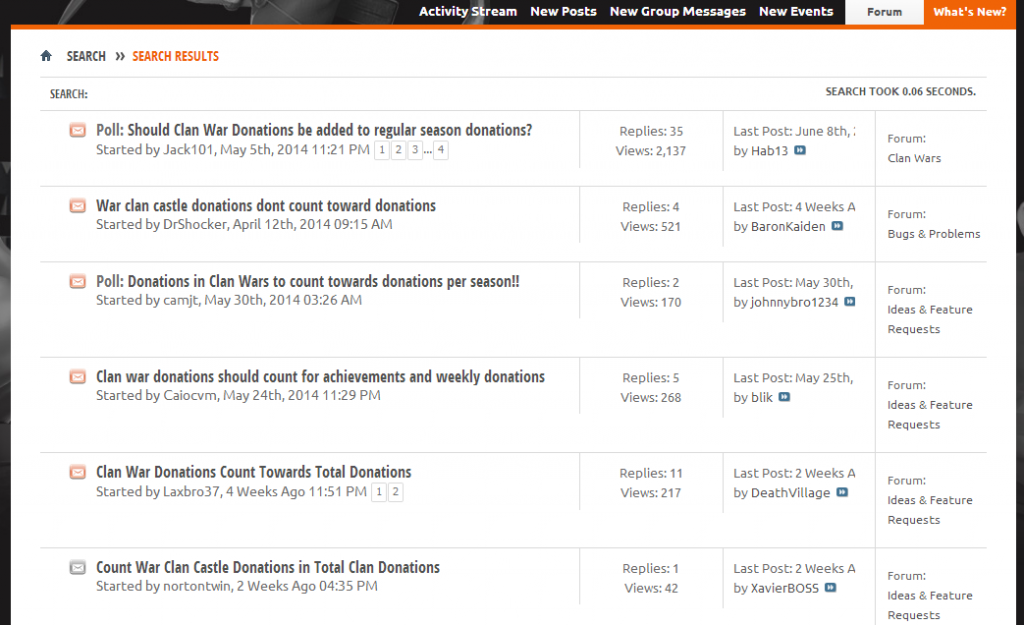The height and width of the screenshot is (625, 1024).
Task: Jump to last post icon beside blik
Action: (x=784, y=398)
